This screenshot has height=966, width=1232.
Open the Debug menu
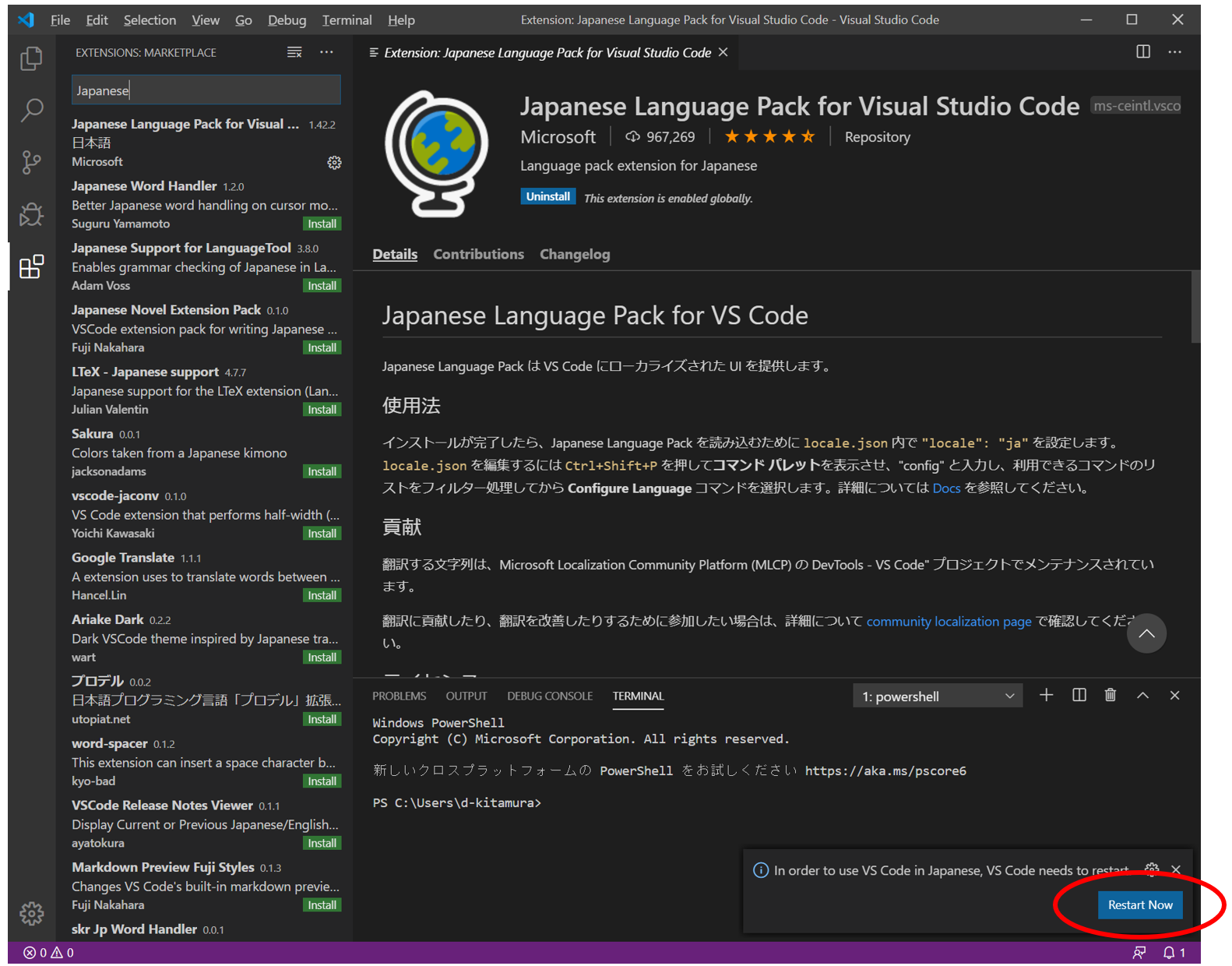click(x=287, y=19)
